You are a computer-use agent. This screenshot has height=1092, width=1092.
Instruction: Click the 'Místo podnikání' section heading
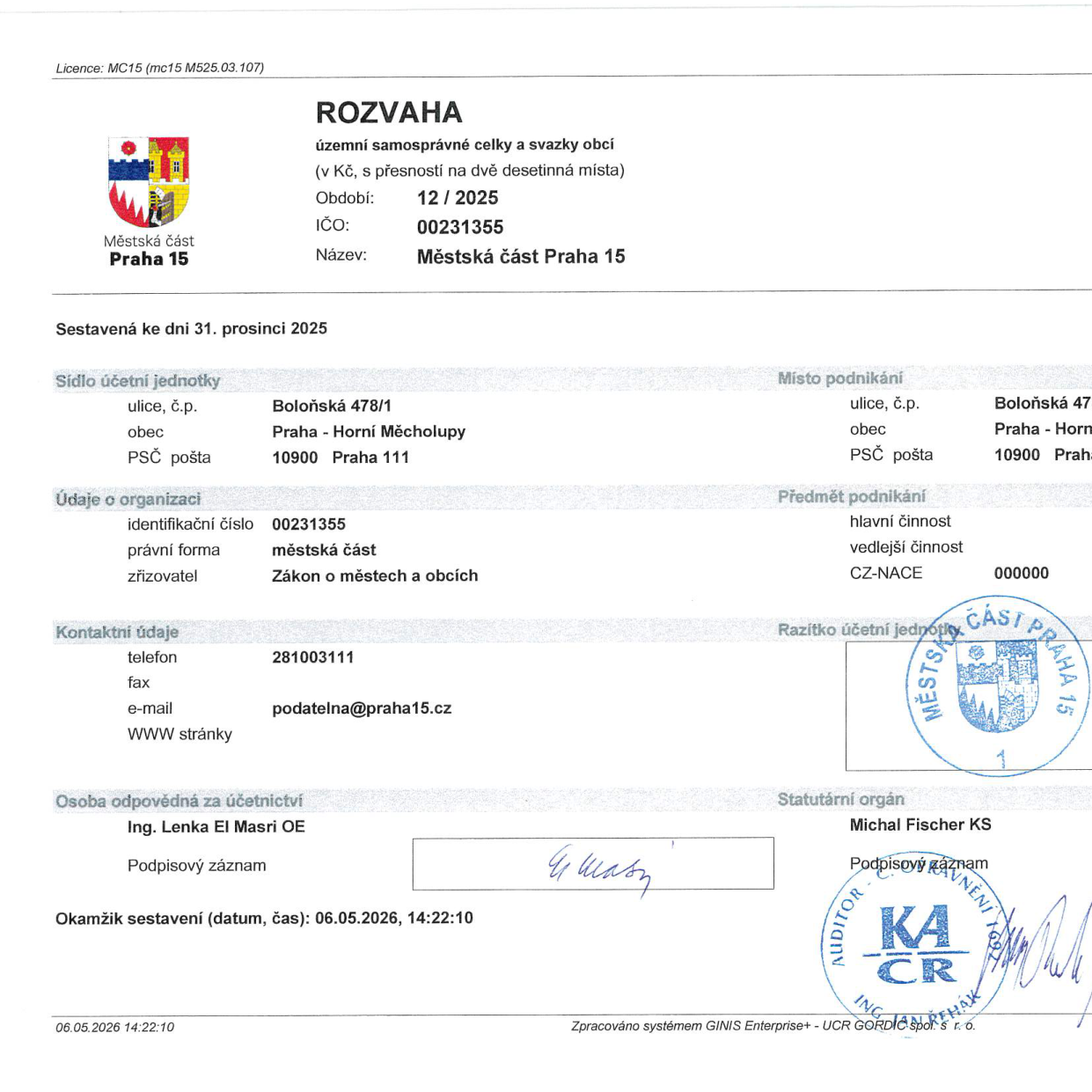coord(840,378)
